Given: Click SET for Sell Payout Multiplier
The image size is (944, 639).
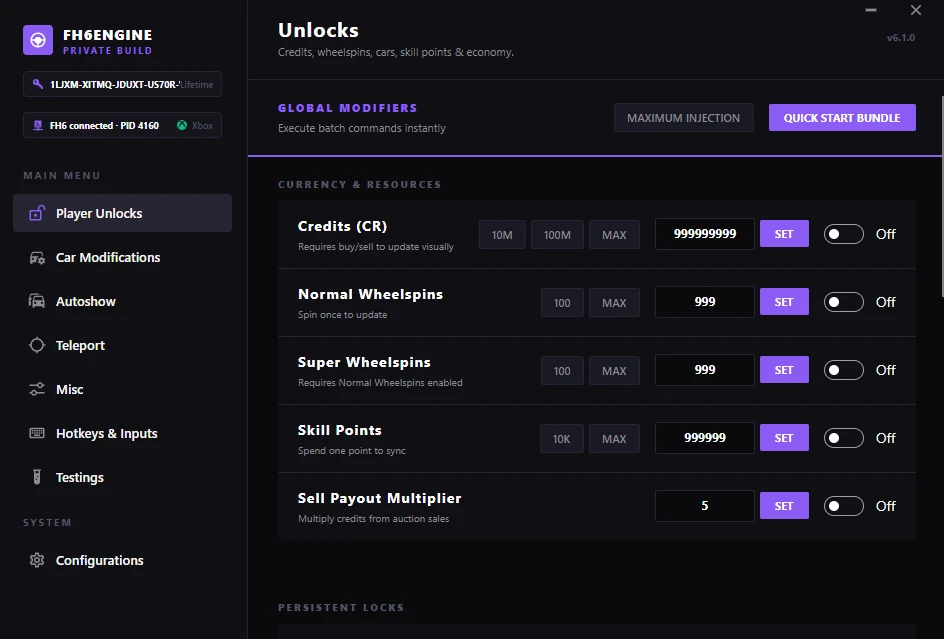Looking at the screenshot, I should [x=784, y=506].
